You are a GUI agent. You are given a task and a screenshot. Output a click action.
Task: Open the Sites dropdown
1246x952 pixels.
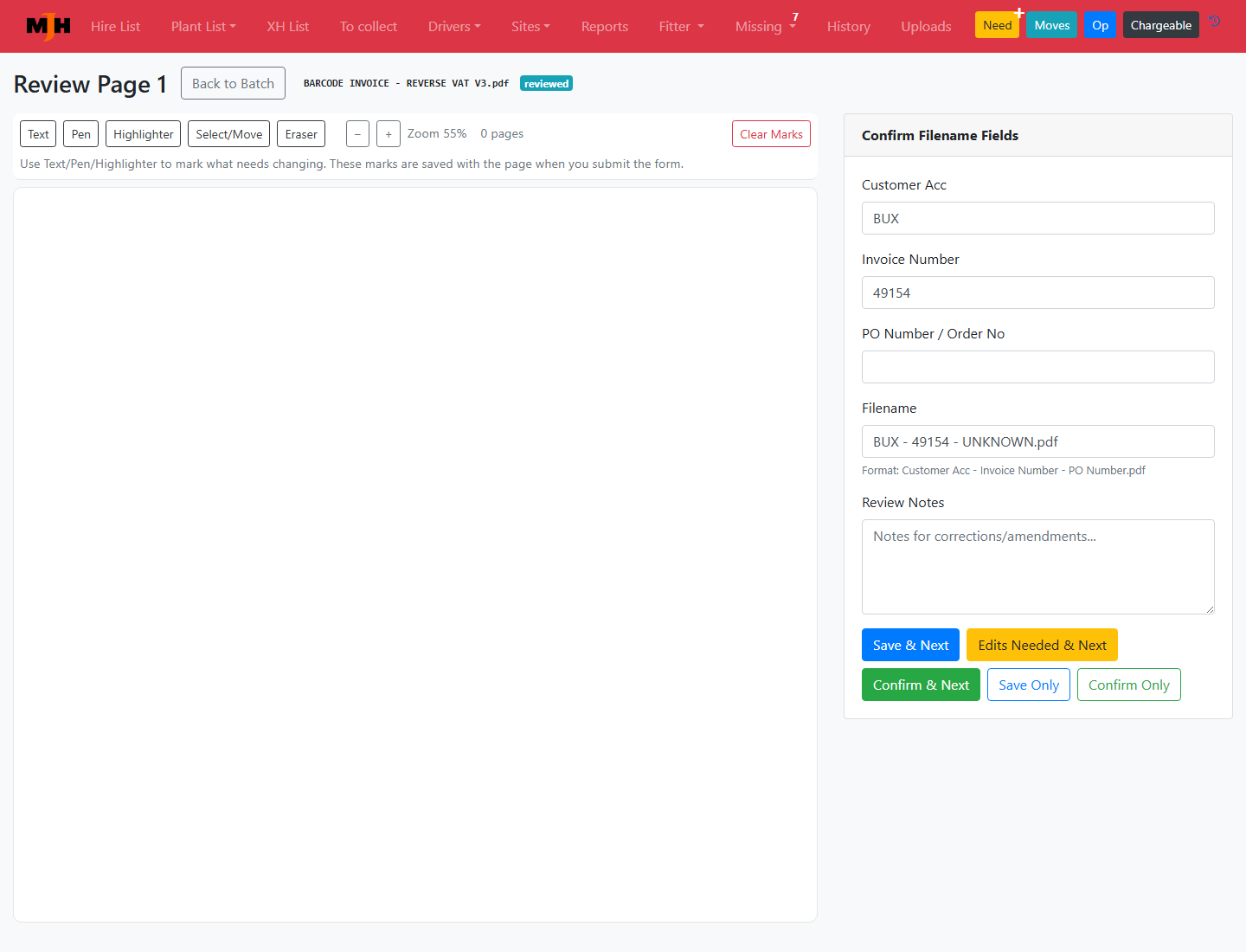530,26
